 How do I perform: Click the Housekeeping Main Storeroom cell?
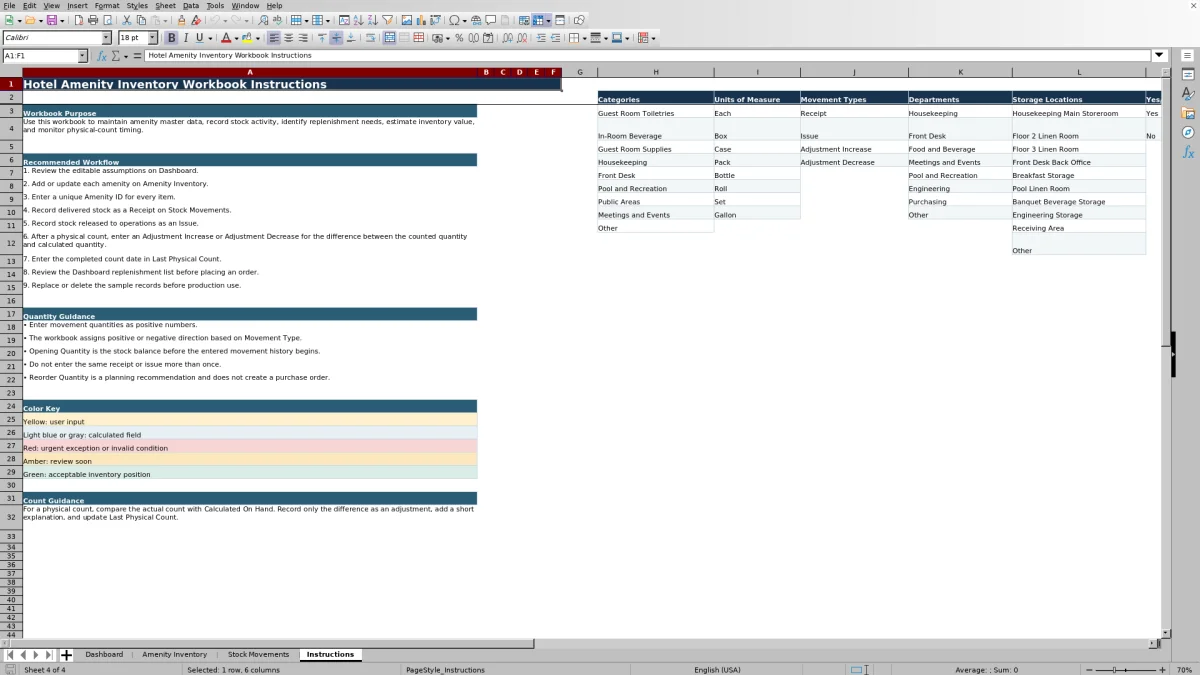pyautogui.click(x=1079, y=112)
